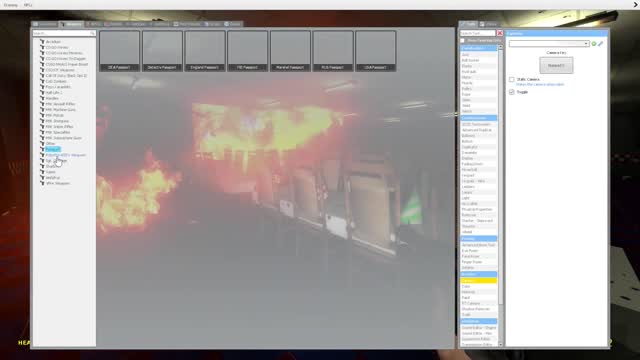This screenshot has height=360, width=640.
Task: Select the Shadow Remover tool
Action: (479, 309)
